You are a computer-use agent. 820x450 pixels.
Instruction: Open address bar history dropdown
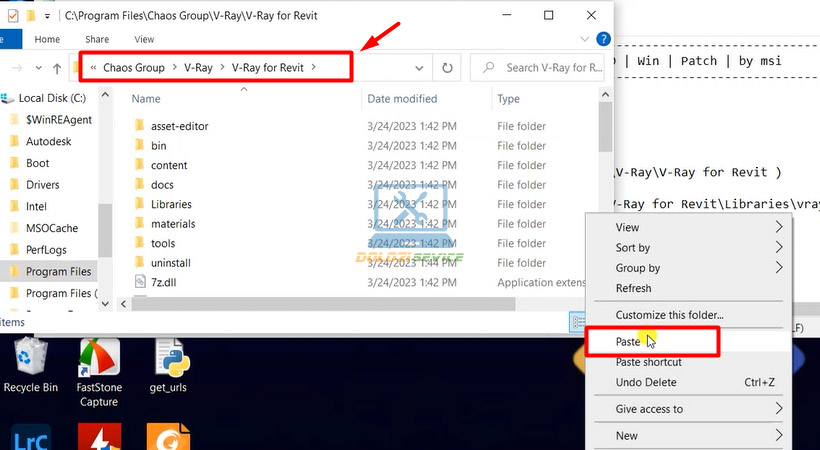tap(419, 68)
